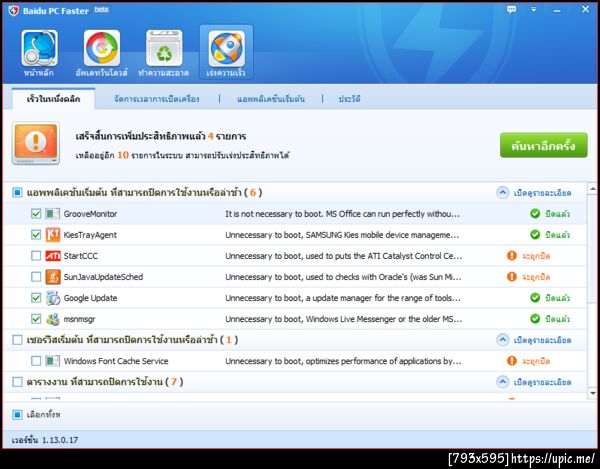The image size is (600, 469).
Task: Click orange alert status for Font Cache Service
Action: (512, 361)
